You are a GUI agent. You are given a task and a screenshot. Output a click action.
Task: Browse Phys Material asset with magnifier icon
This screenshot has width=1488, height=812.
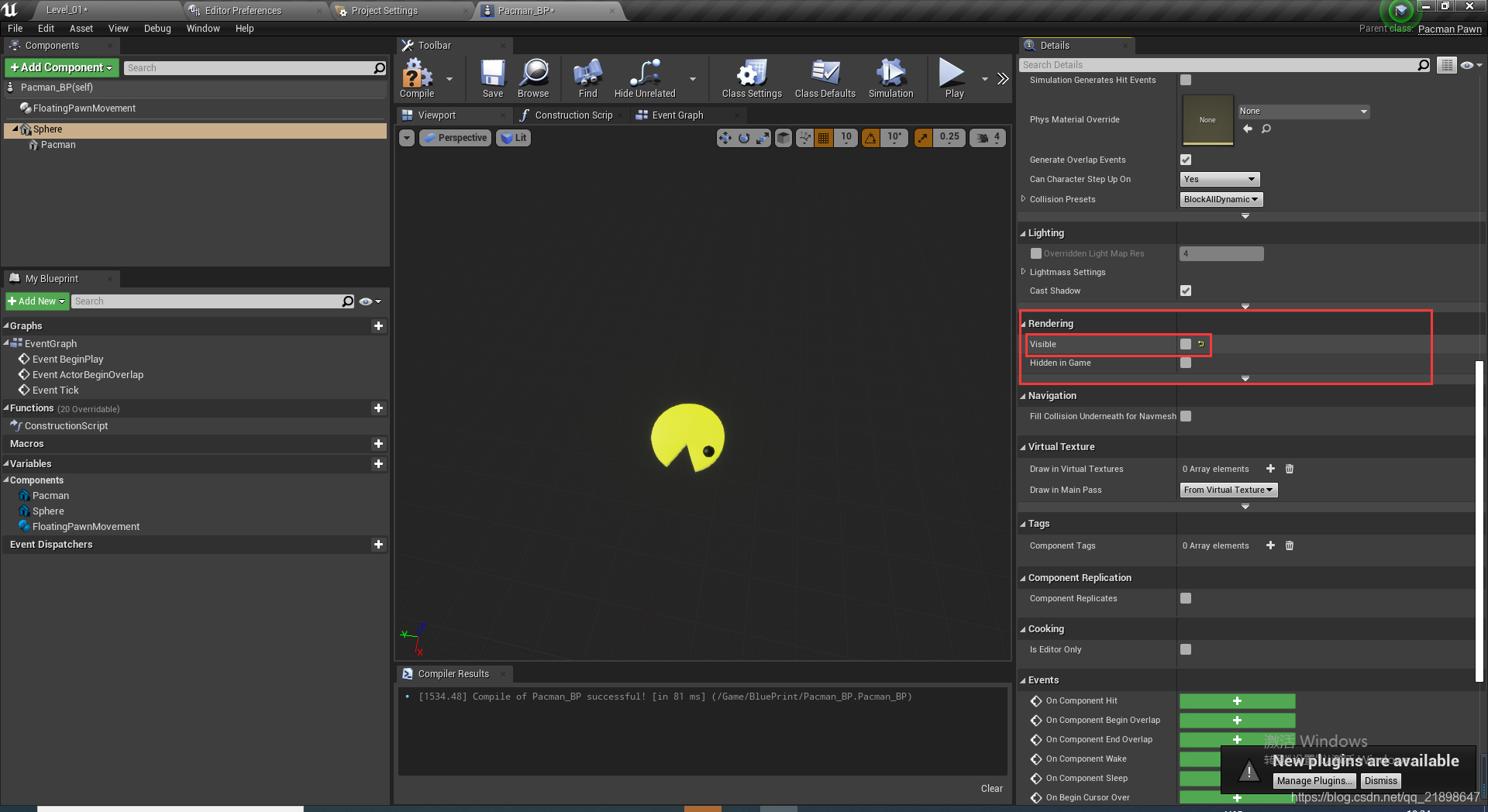click(1266, 129)
